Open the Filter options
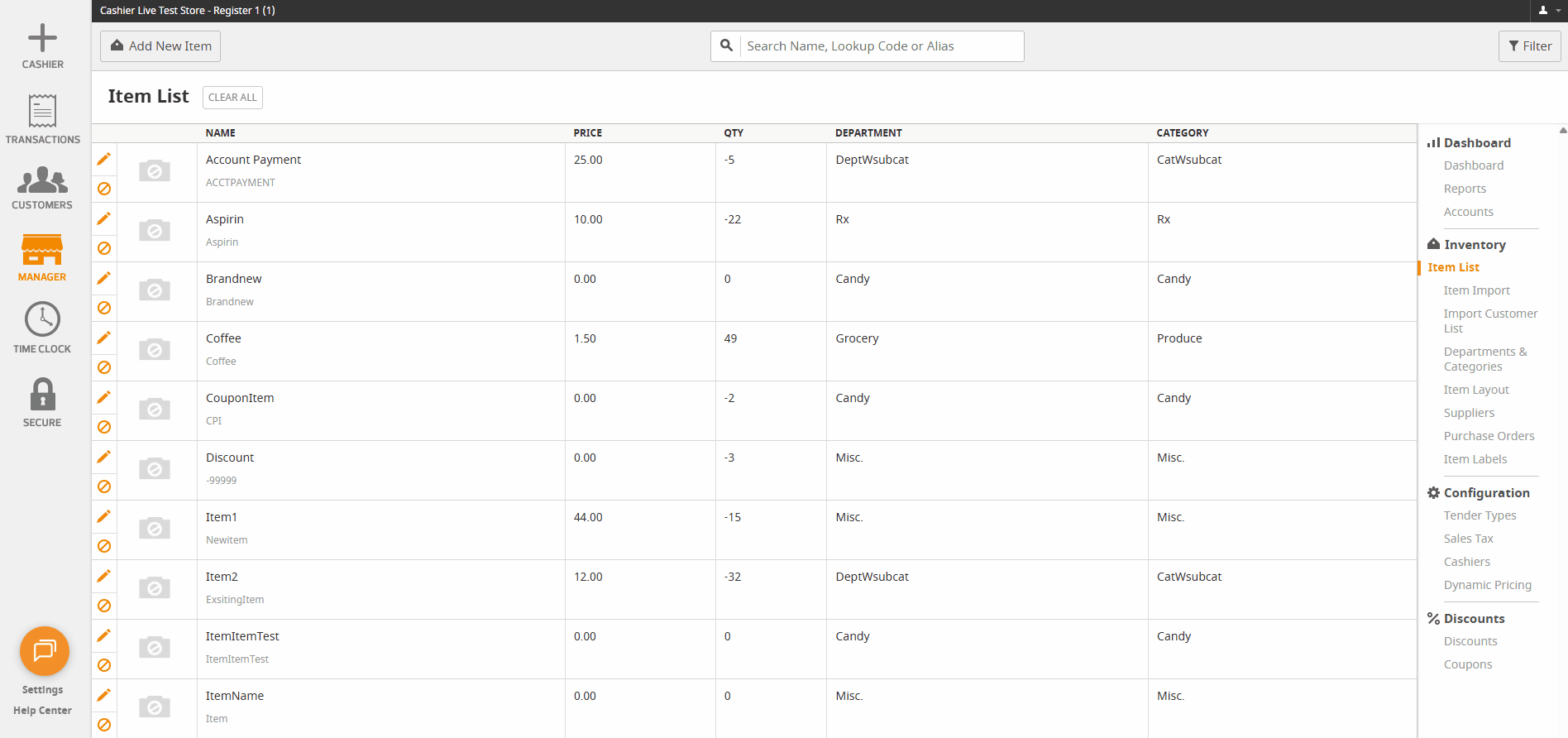Image resolution: width=1568 pixels, height=738 pixels. [1529, 46]
